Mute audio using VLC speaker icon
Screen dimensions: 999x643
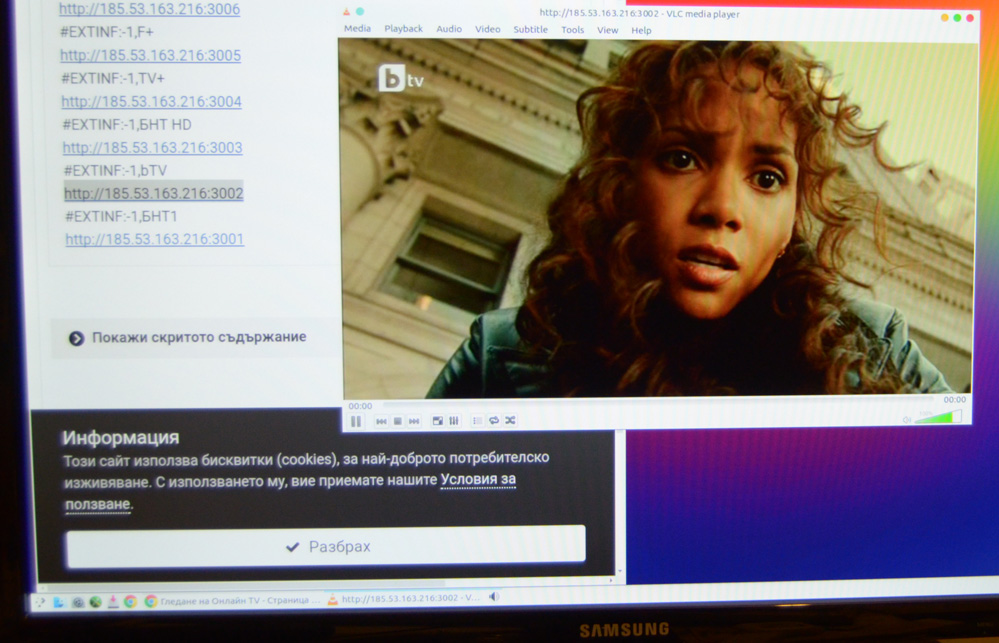[x=907, y=419]
